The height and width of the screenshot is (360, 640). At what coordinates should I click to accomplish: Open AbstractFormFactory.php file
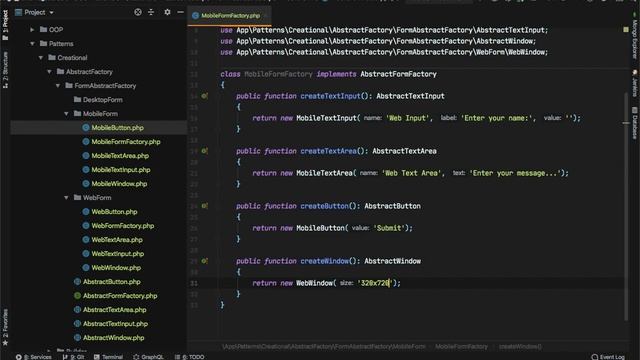point(116,296)
